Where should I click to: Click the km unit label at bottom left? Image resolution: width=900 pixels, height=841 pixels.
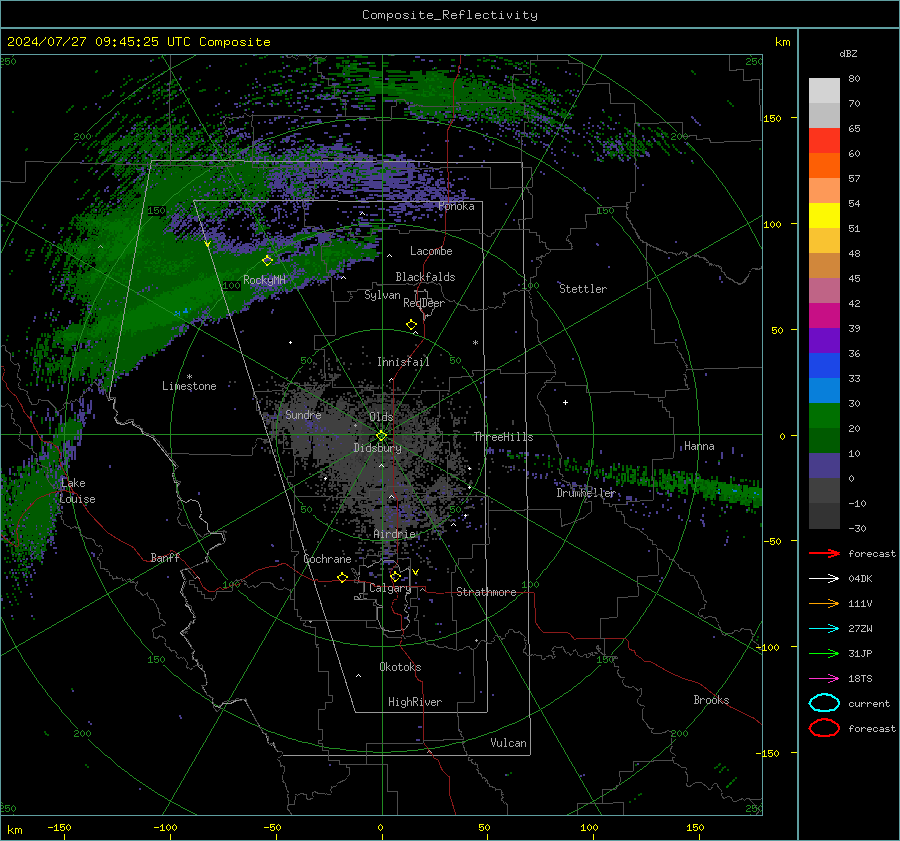tap(14, 830)
